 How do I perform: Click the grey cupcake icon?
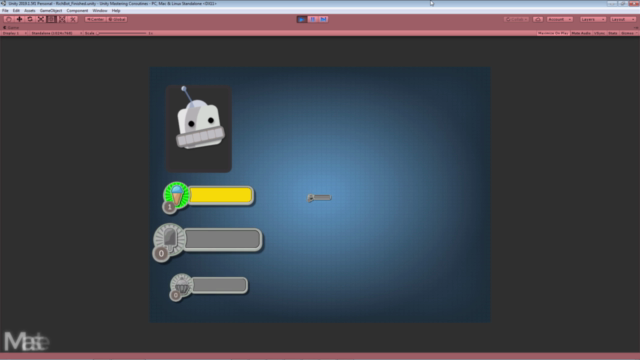coord(181,284)
